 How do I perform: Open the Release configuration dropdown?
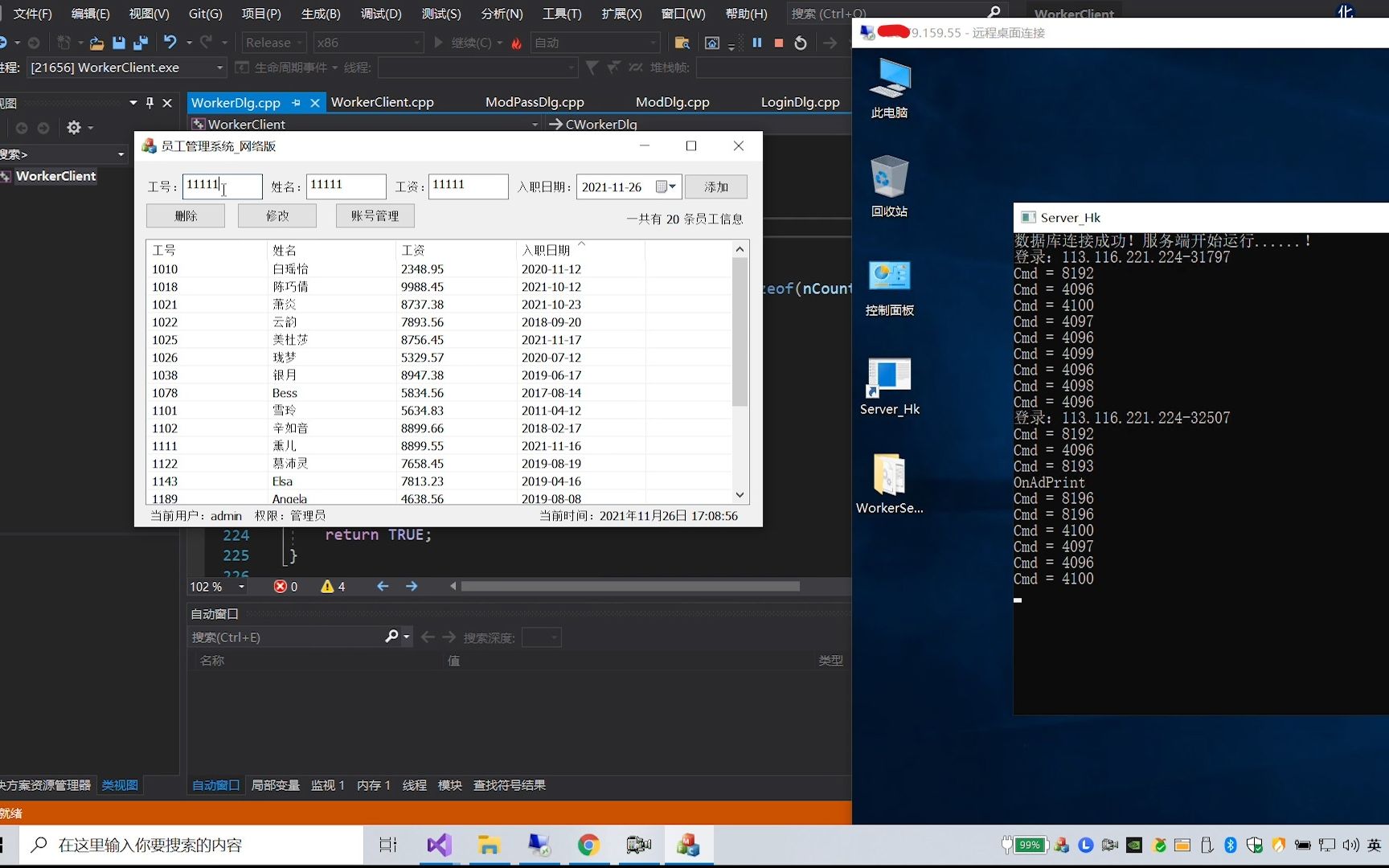pyautogui.click(x=273, y=42)
